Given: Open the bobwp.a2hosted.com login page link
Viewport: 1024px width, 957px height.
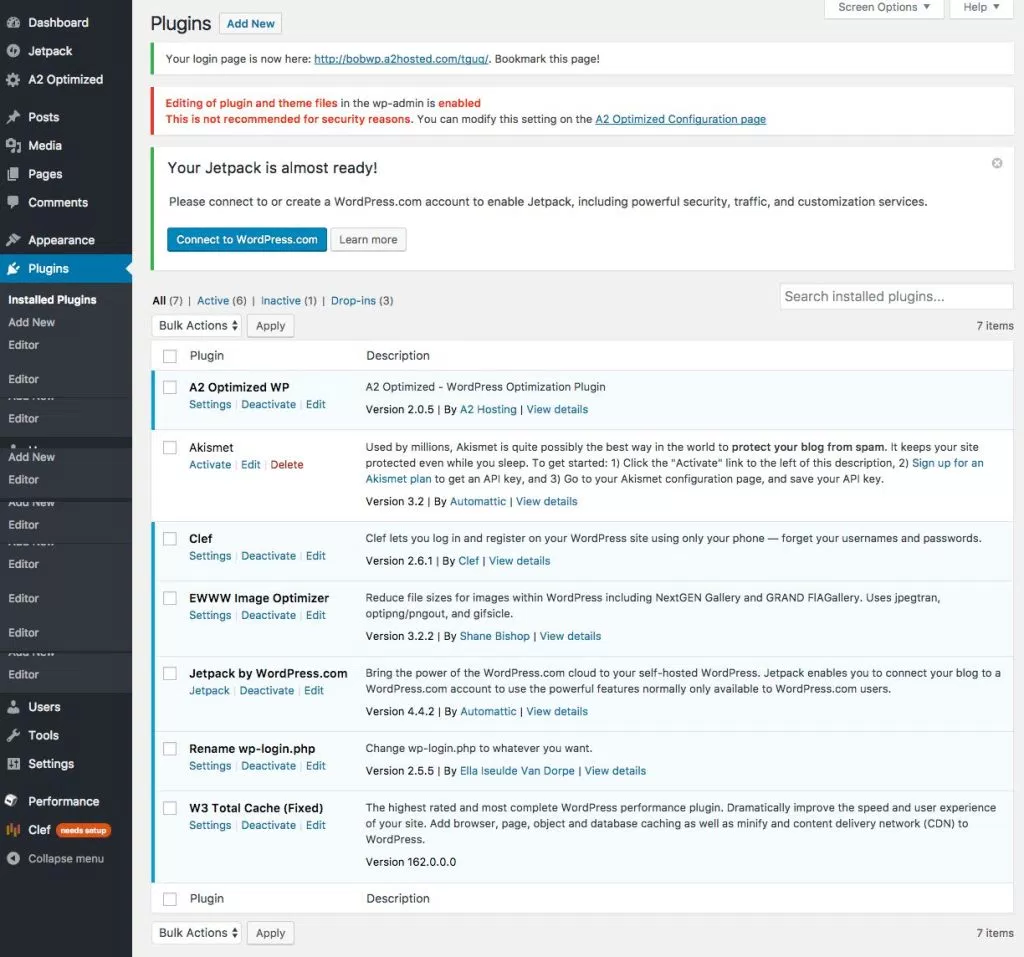Looking at the screenshot, I should [402, 59].
